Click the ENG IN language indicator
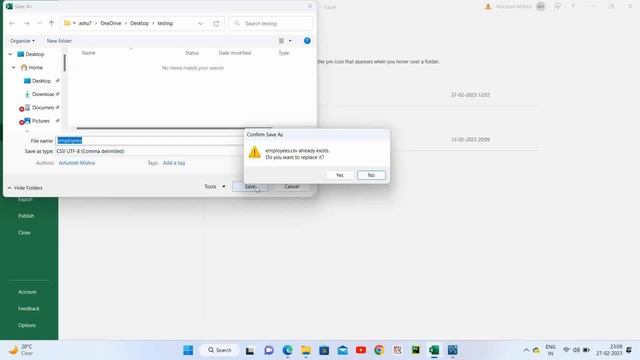The height and width of the screenshot is (360, 640). (550, 350)
